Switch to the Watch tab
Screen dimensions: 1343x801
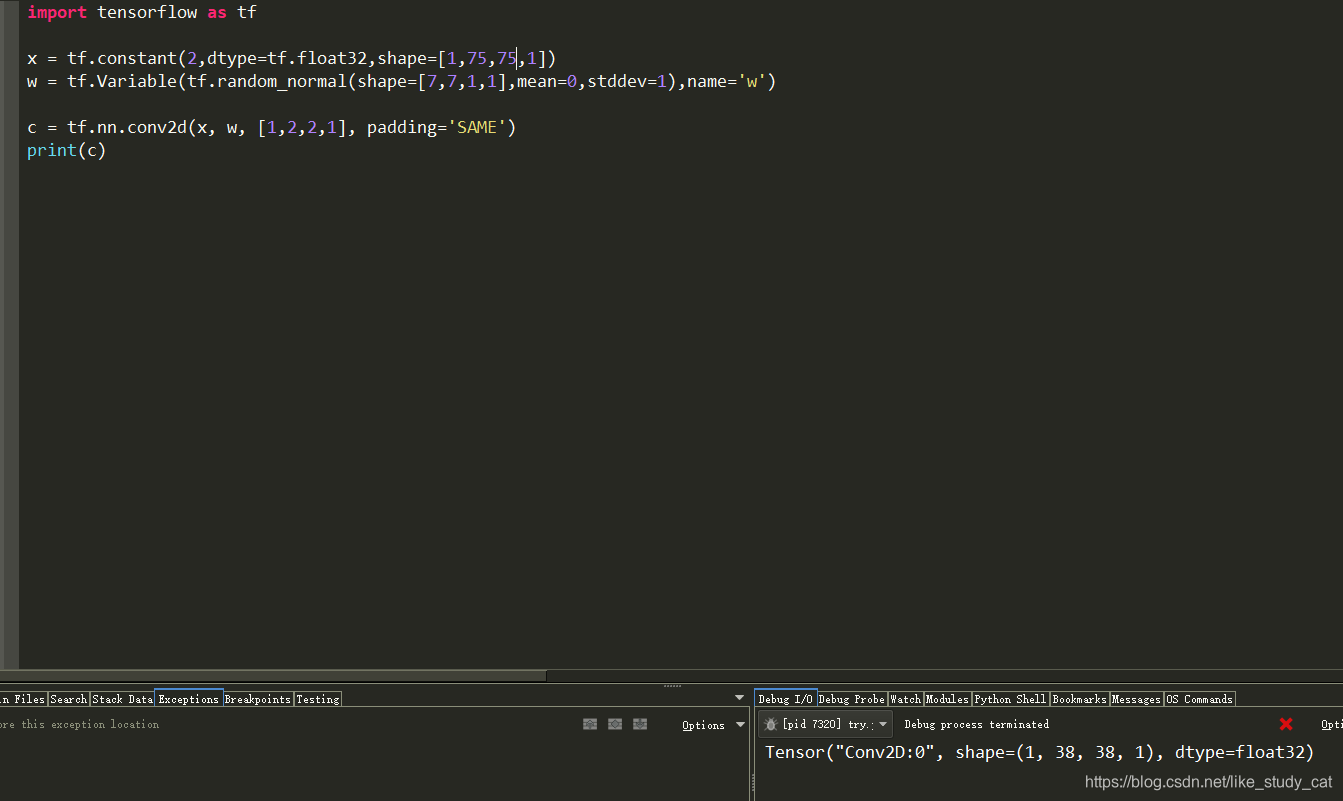[905, 699]
